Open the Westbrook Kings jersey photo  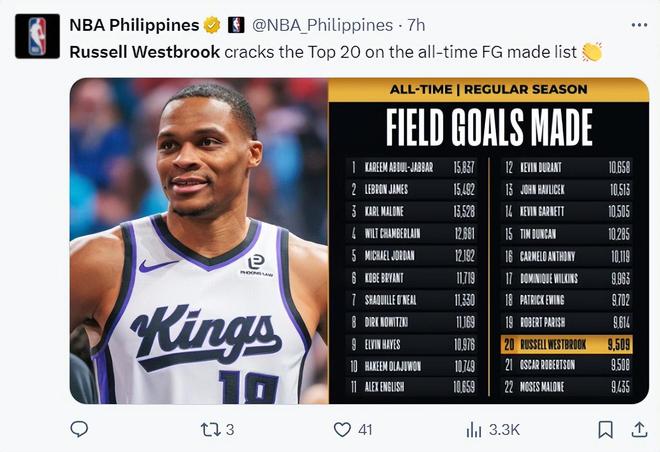tap(198, 240)
